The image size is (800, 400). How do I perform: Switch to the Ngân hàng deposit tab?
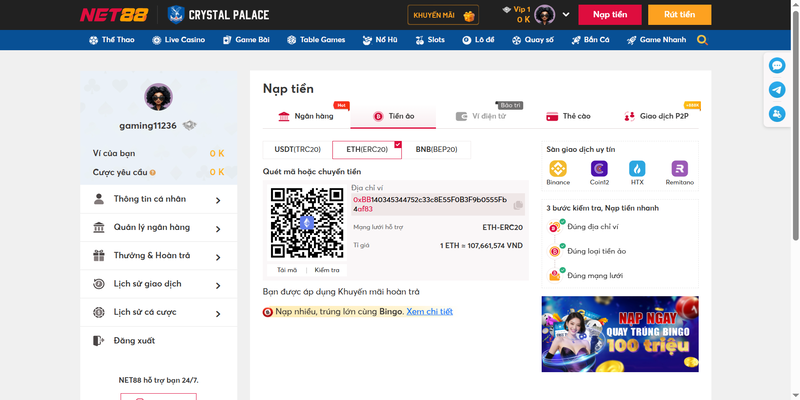[x=306, y=116]
